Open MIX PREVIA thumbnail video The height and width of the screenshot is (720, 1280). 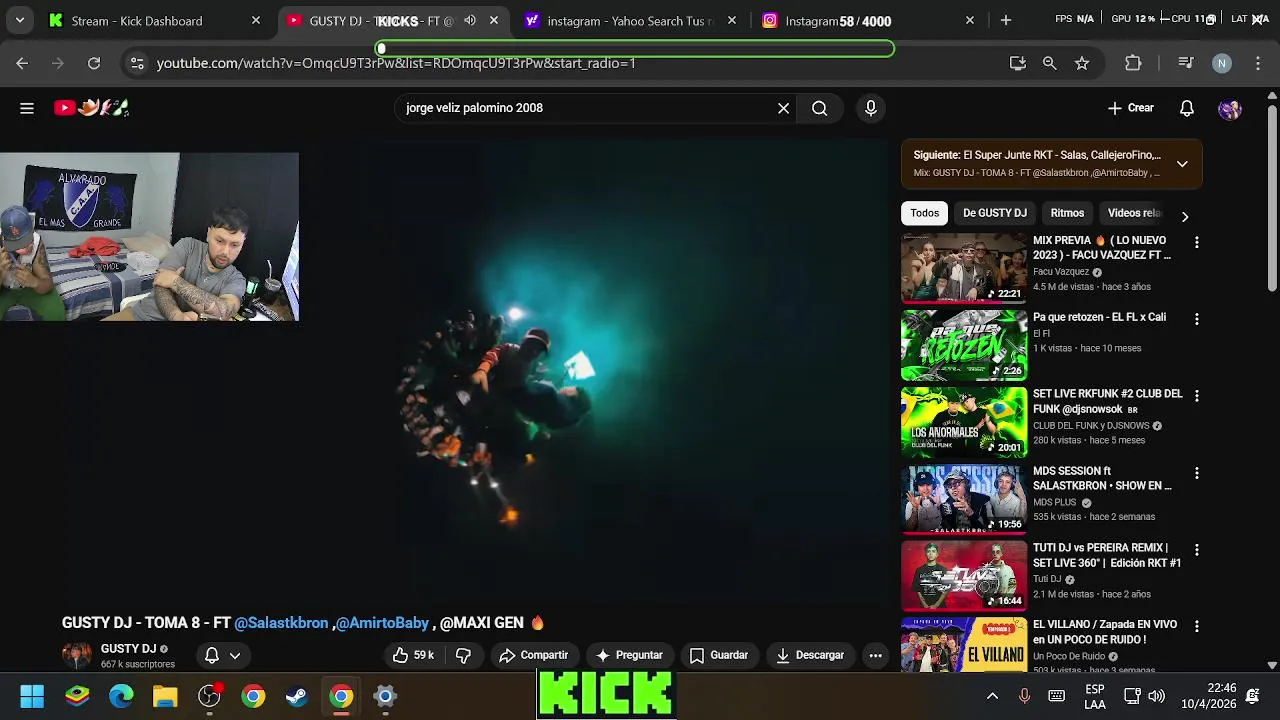point(964,267)
